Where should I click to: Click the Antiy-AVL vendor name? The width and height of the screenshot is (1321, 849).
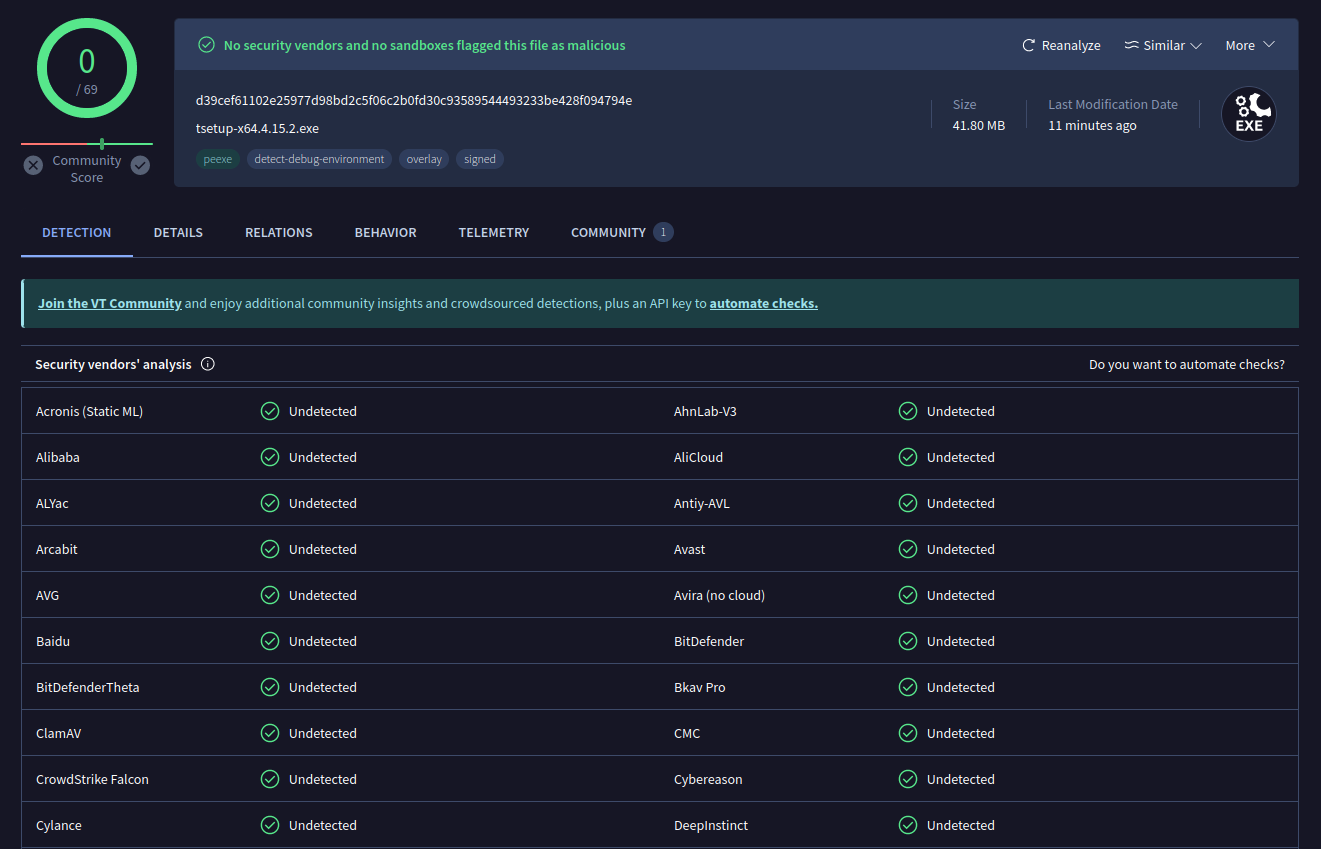click(702, 503)
